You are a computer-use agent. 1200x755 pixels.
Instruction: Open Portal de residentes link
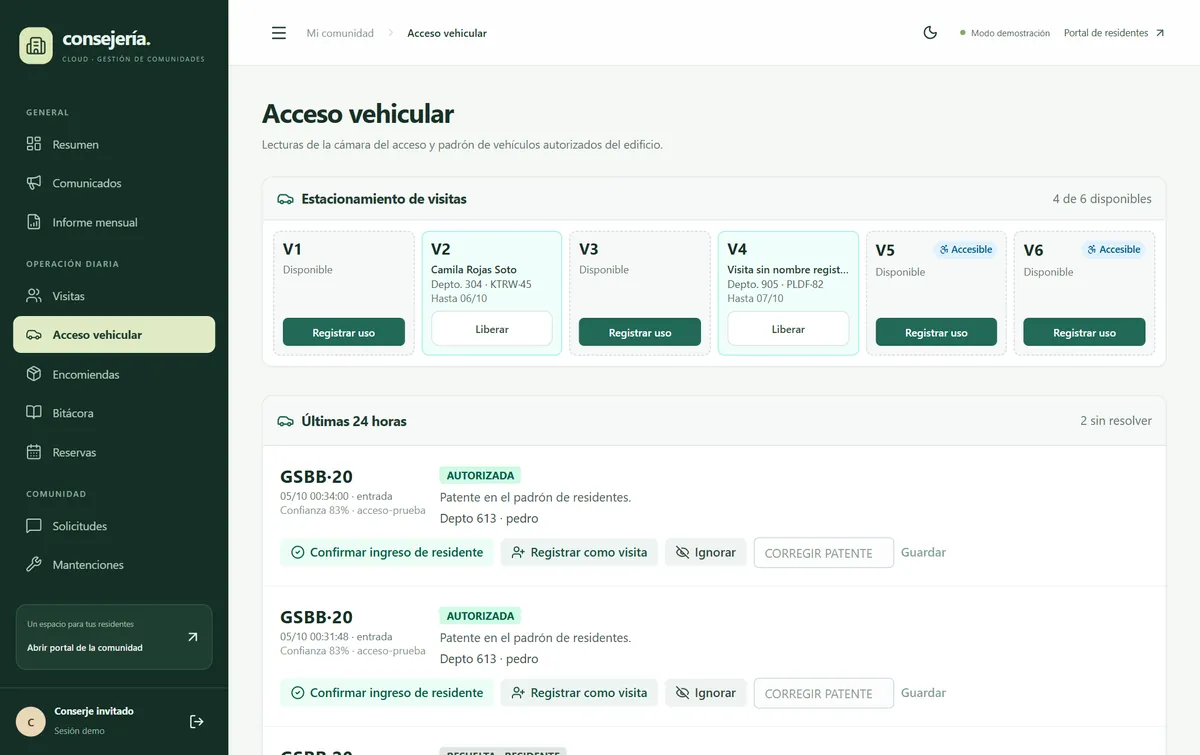pos(1114,33)
